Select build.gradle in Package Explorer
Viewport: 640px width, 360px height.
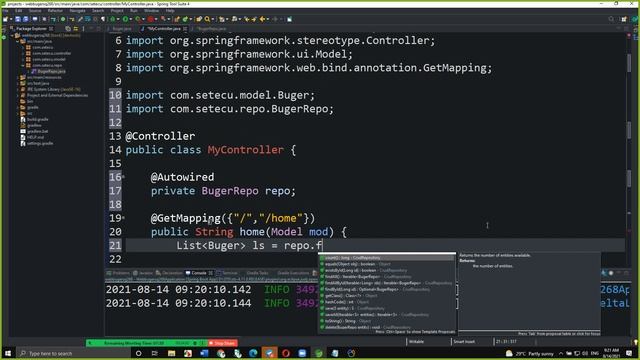37,120
